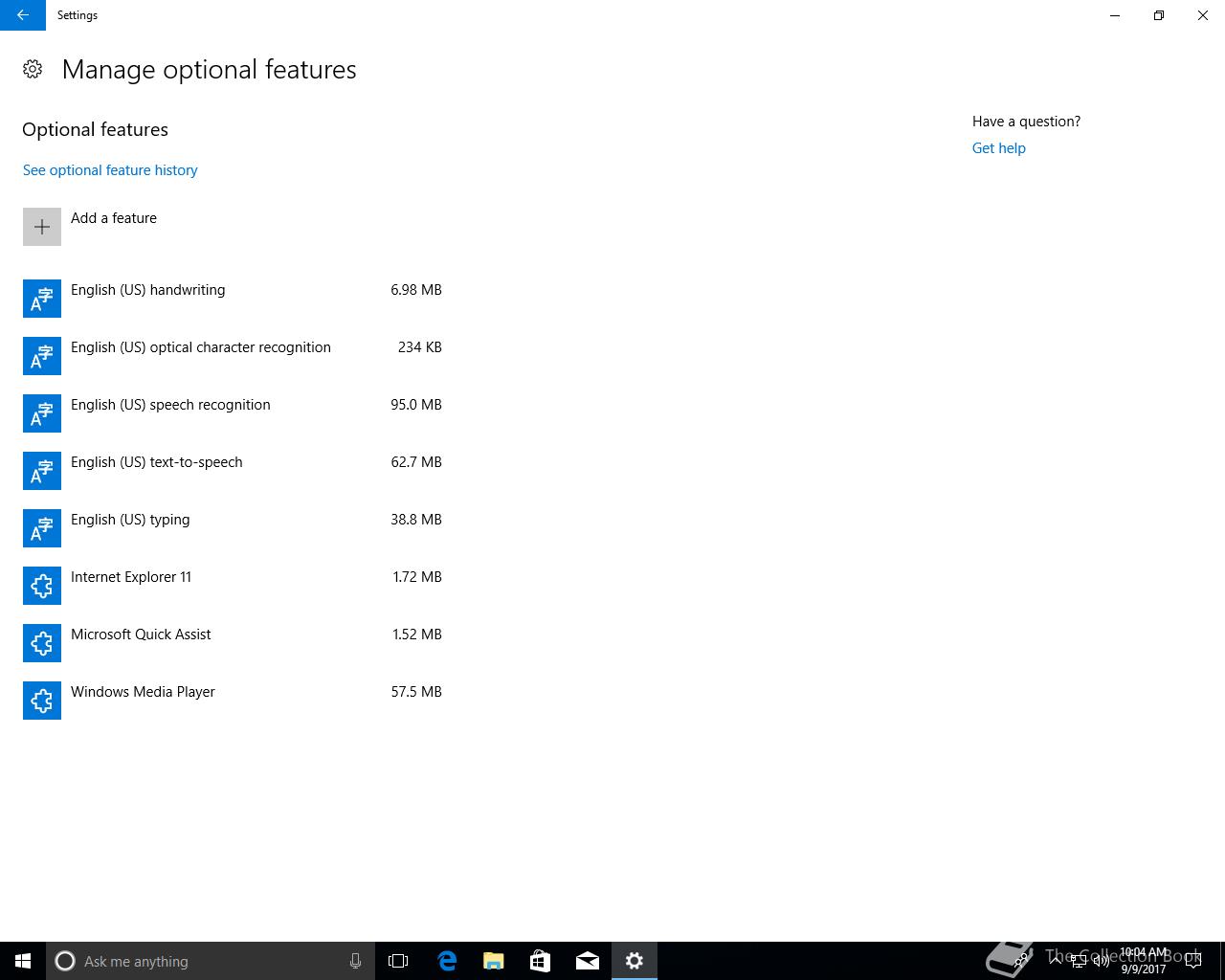Click the 234 KB size value

(x=420, y=347)
